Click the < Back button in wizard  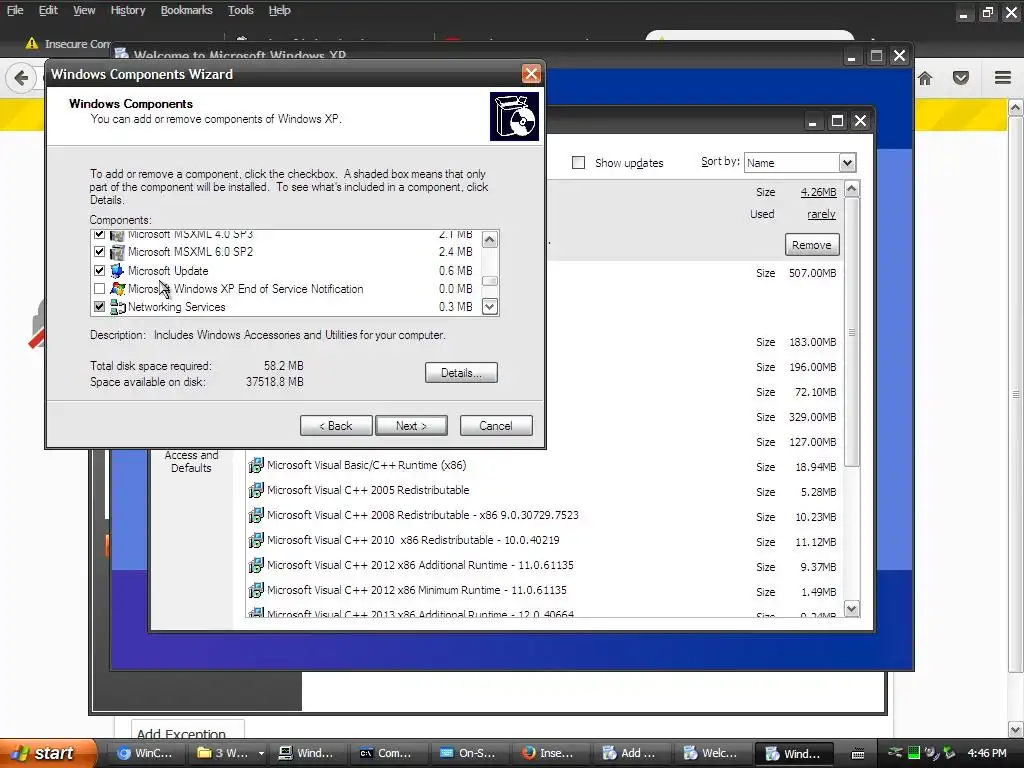[336, 426]
